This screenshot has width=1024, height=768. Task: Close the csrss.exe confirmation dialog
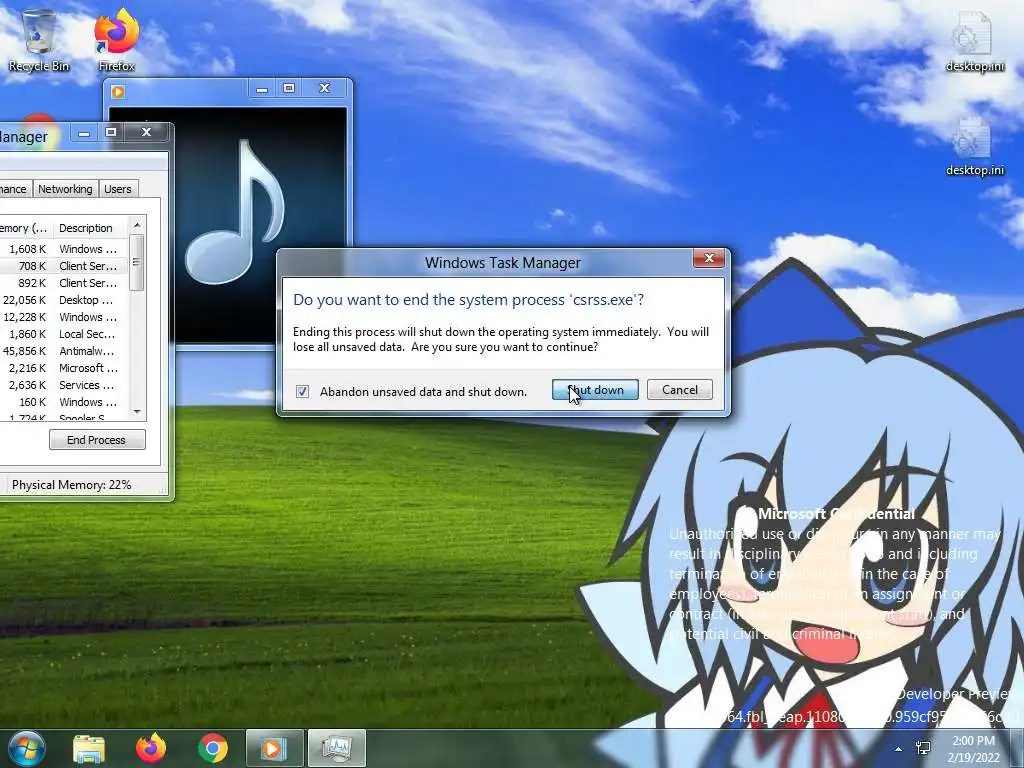(709, 259)
